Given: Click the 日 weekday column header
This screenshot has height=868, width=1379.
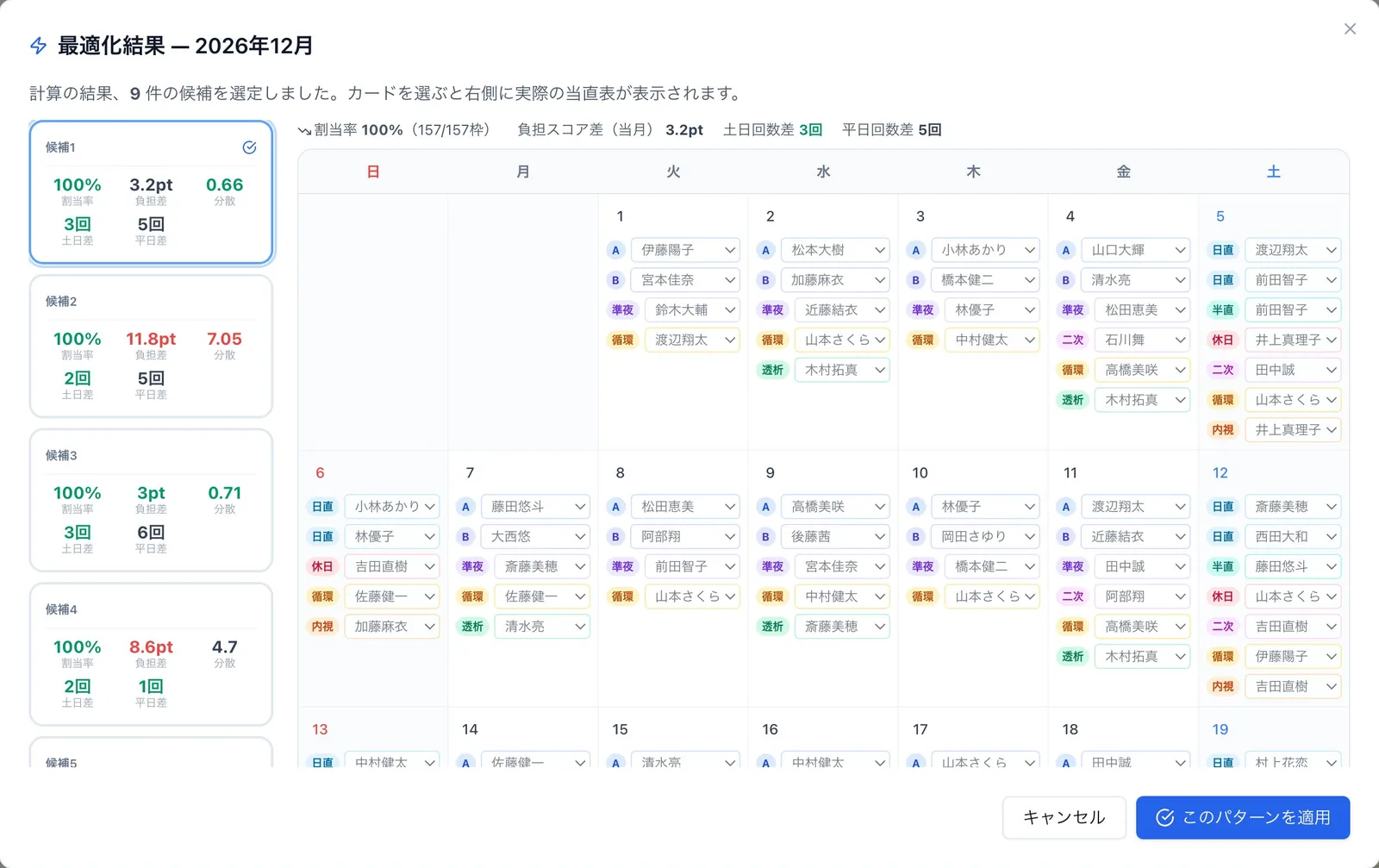Looking at the screenshot, I should [x=373, y=172].
